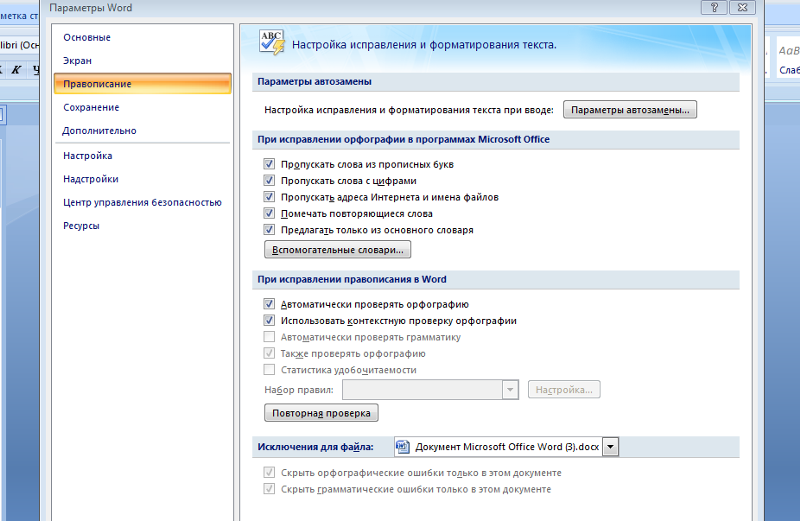Expand the Набор правил dropdown
The width and height of the screenshot is (800, 521).
pos(510,390)
